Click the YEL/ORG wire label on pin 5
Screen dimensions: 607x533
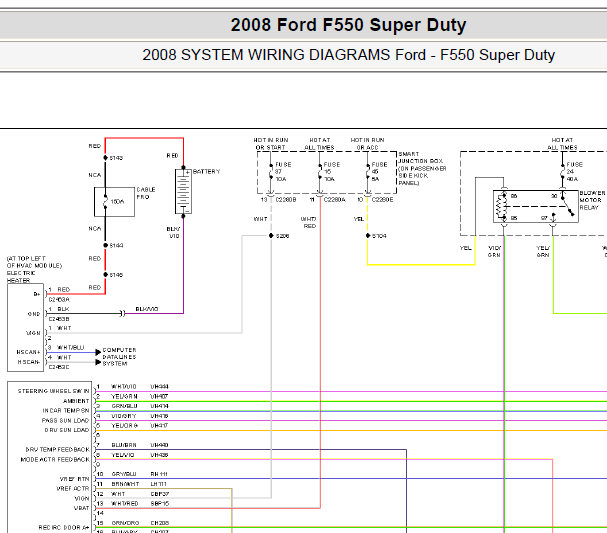click(x=124, y=425)
